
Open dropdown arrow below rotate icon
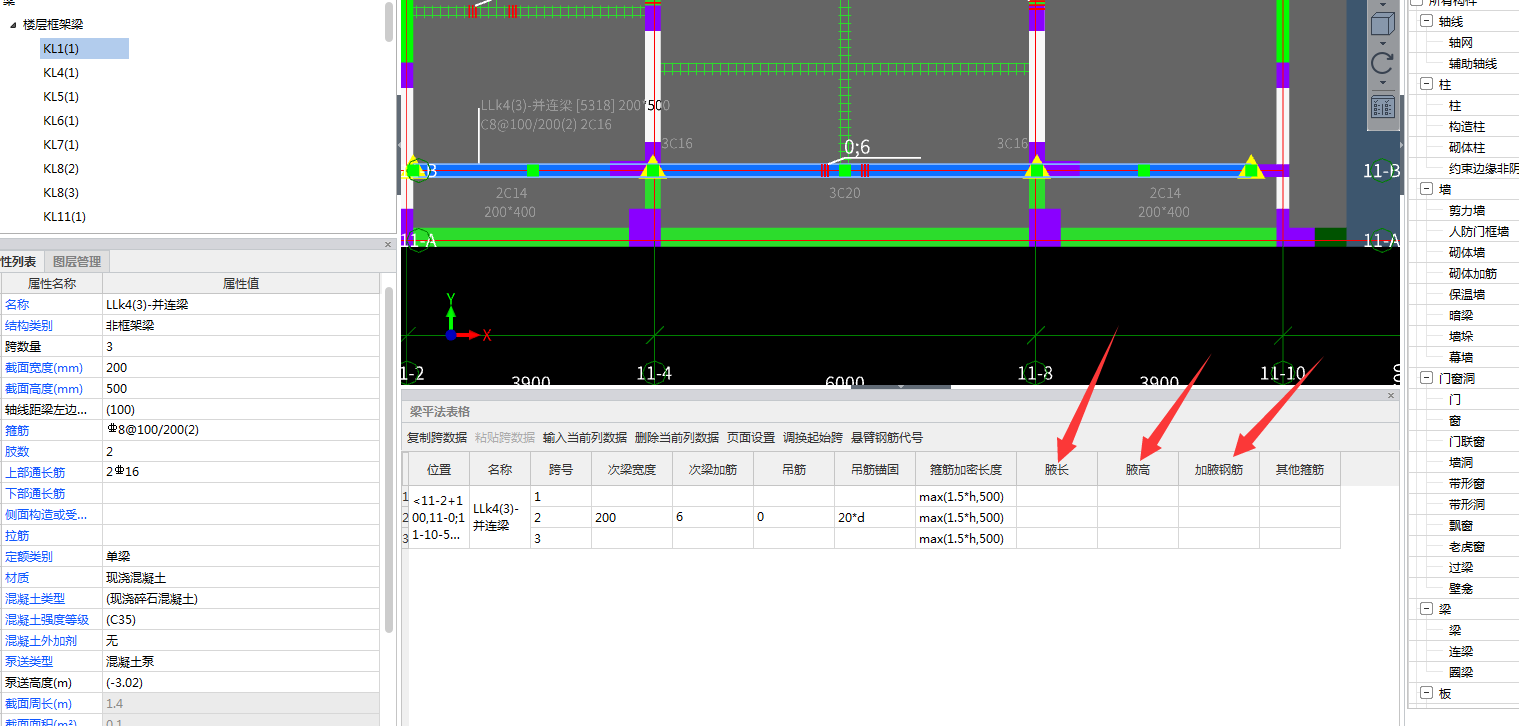click(x=1382, y=84)
